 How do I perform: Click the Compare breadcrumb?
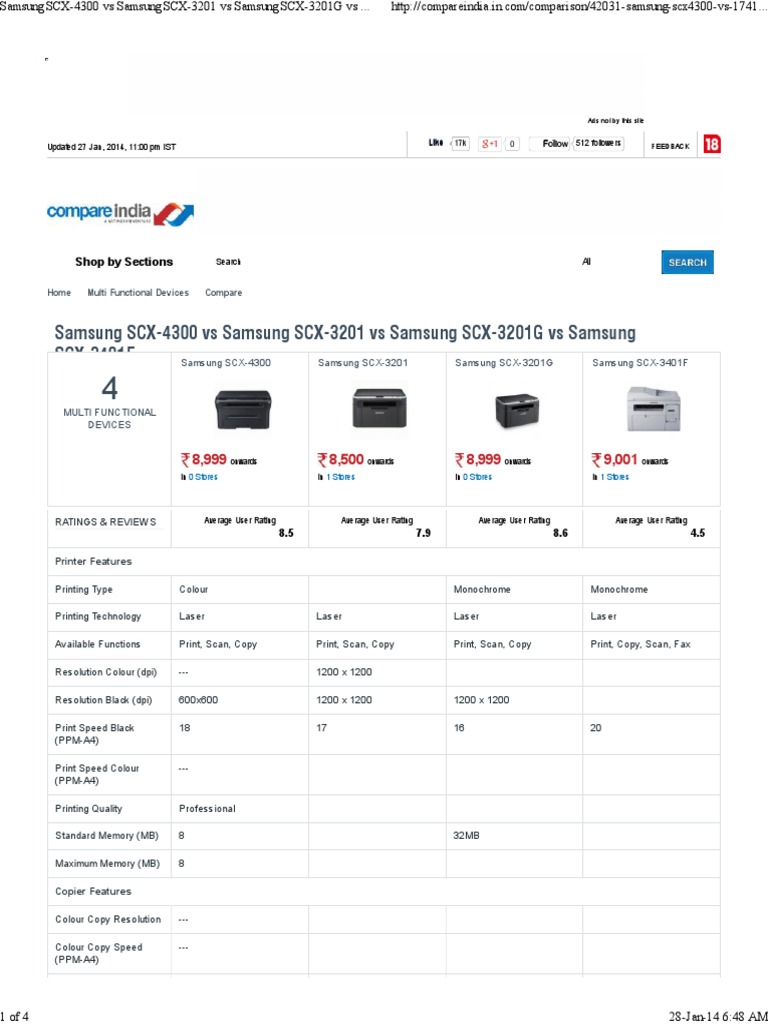coord(223,293)
